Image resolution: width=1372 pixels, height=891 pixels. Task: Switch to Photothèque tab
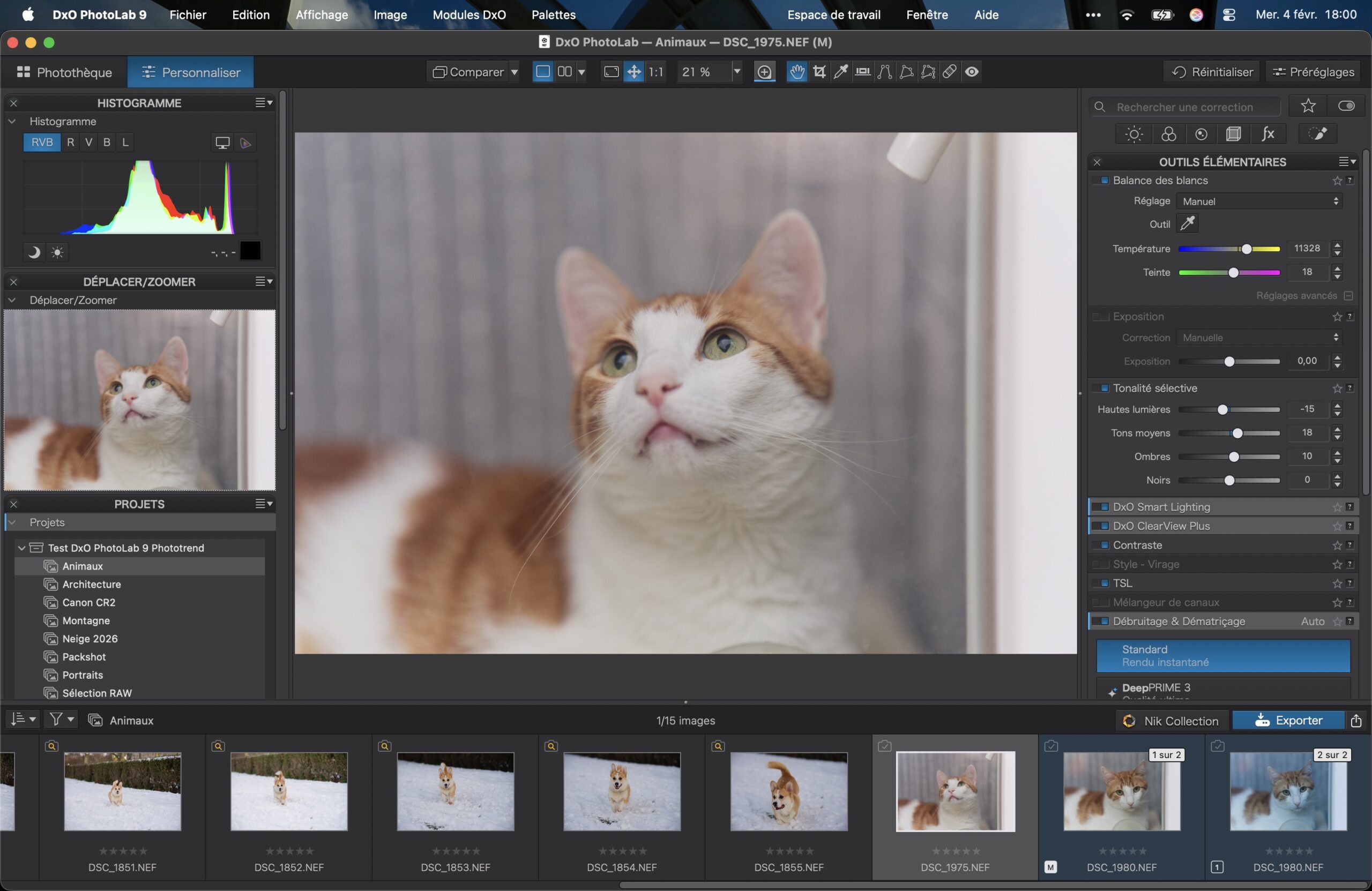pos(64,72)
